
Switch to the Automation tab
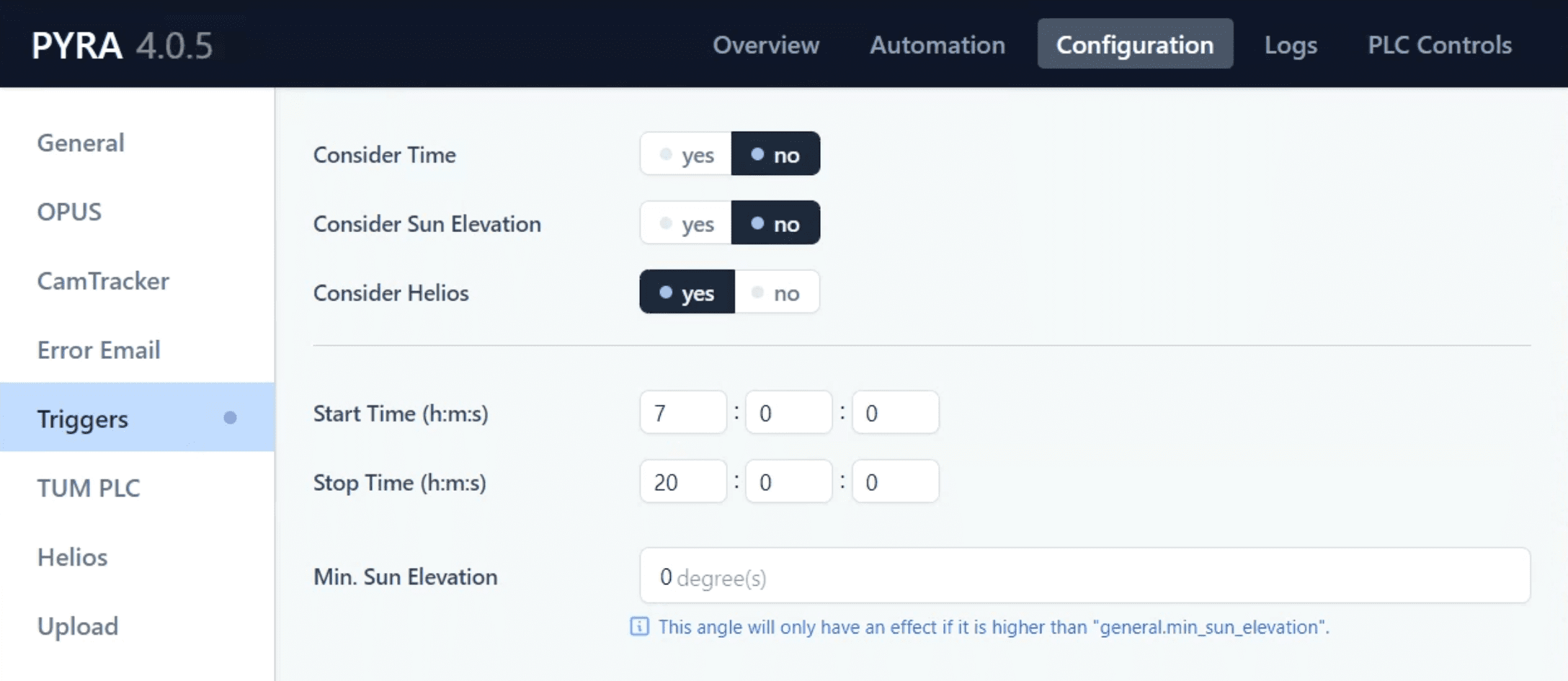pos(937,45)
